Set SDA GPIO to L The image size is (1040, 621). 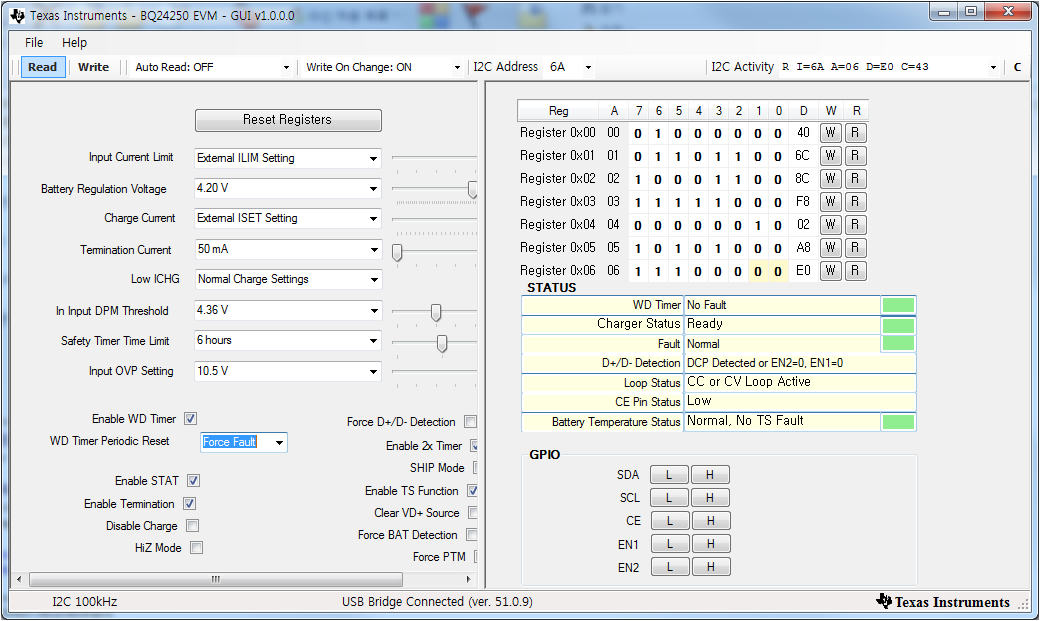click(x=669, y=475)
